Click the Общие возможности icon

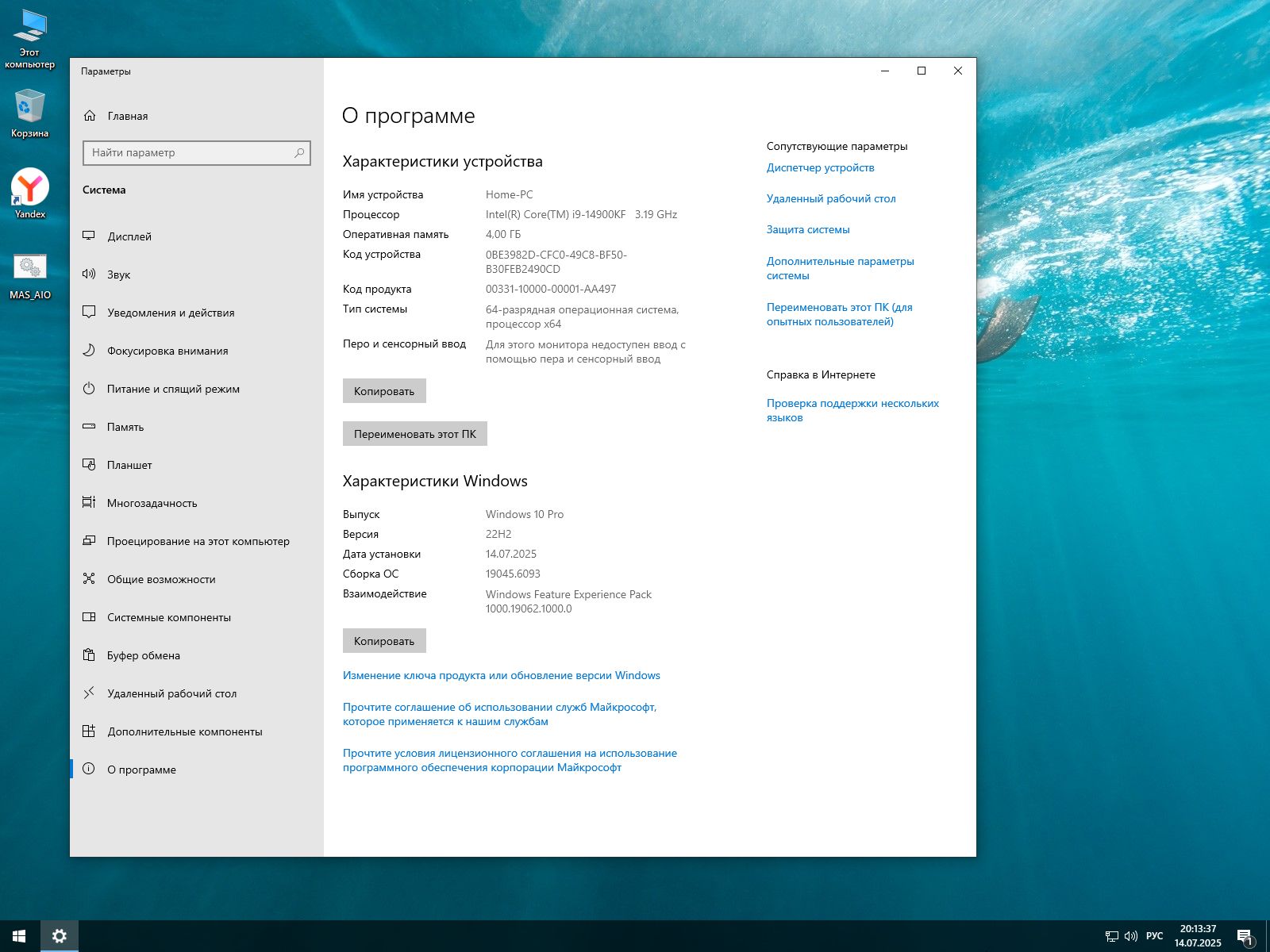pos(89,579)
